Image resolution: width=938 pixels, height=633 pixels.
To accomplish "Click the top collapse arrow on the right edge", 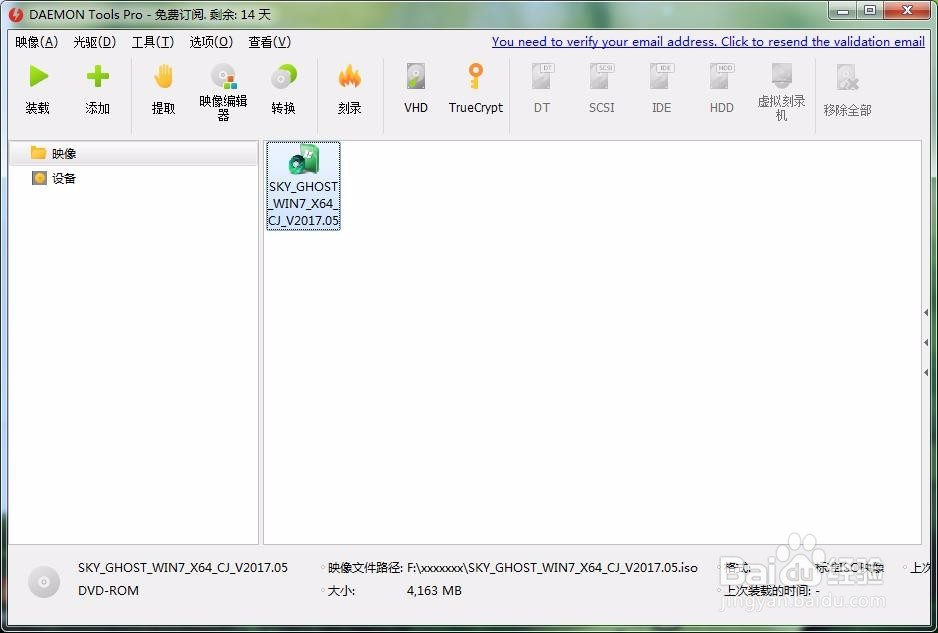I will [926, 313].
